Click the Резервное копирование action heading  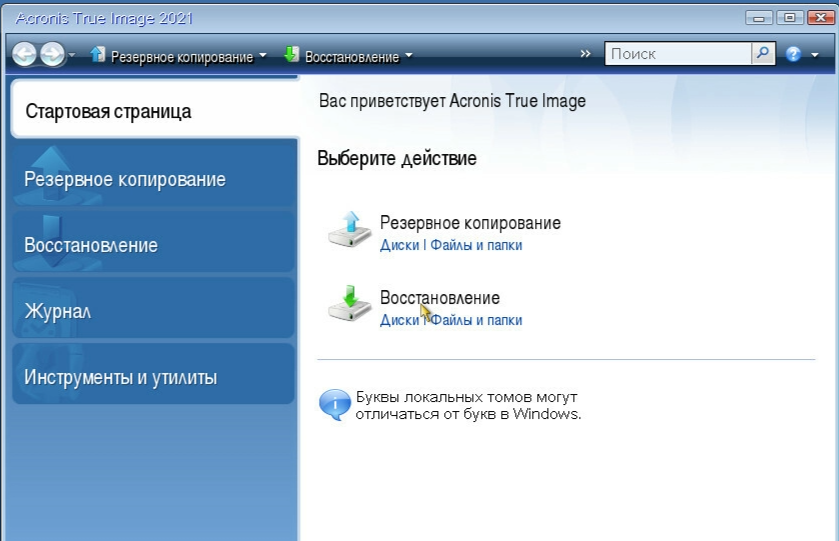pos(470,223)
